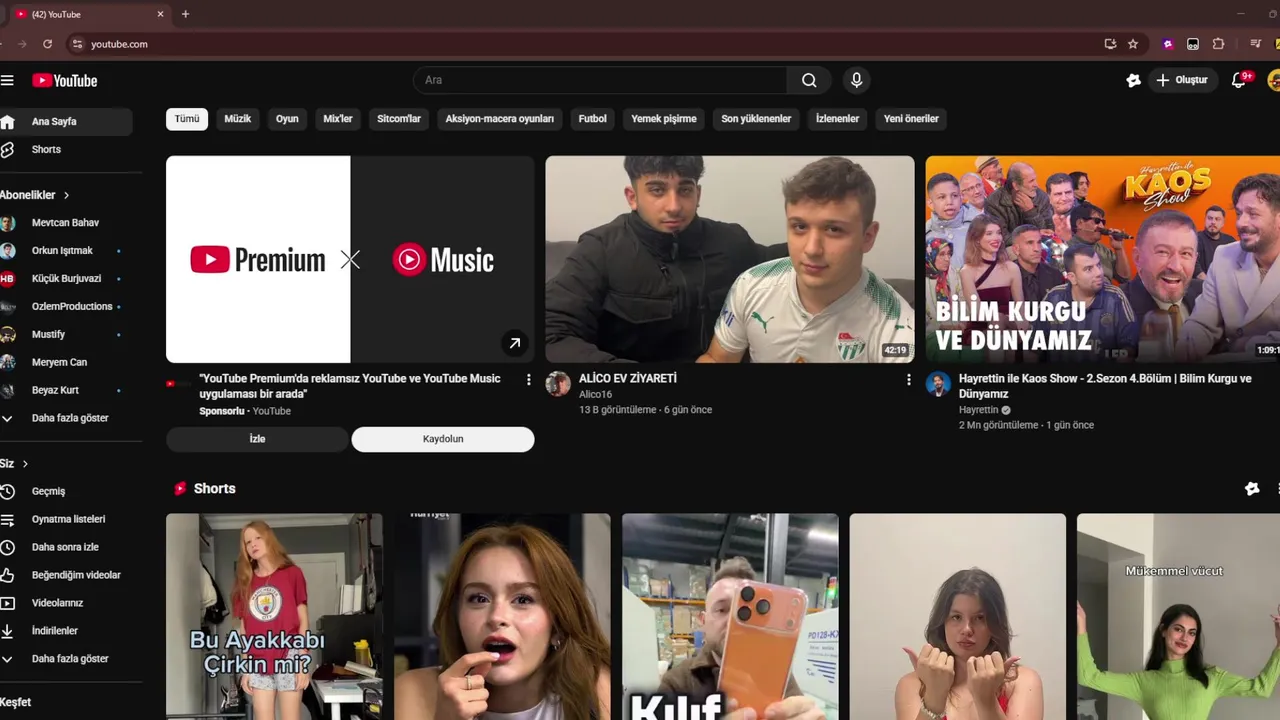Open notifications bell
1280x720 pixels.
(x=1239, y=80)
